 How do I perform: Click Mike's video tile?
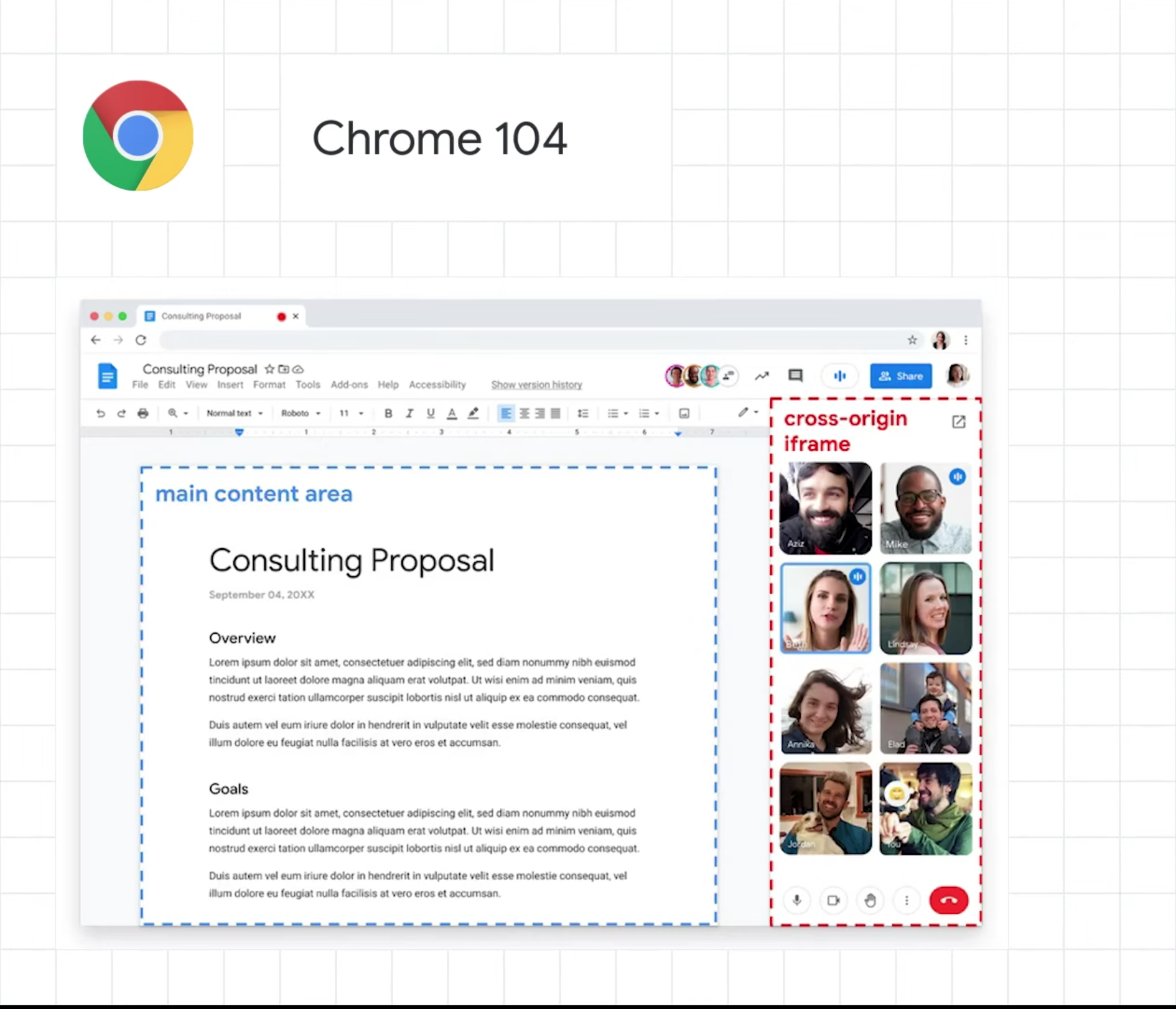[925, 508]
